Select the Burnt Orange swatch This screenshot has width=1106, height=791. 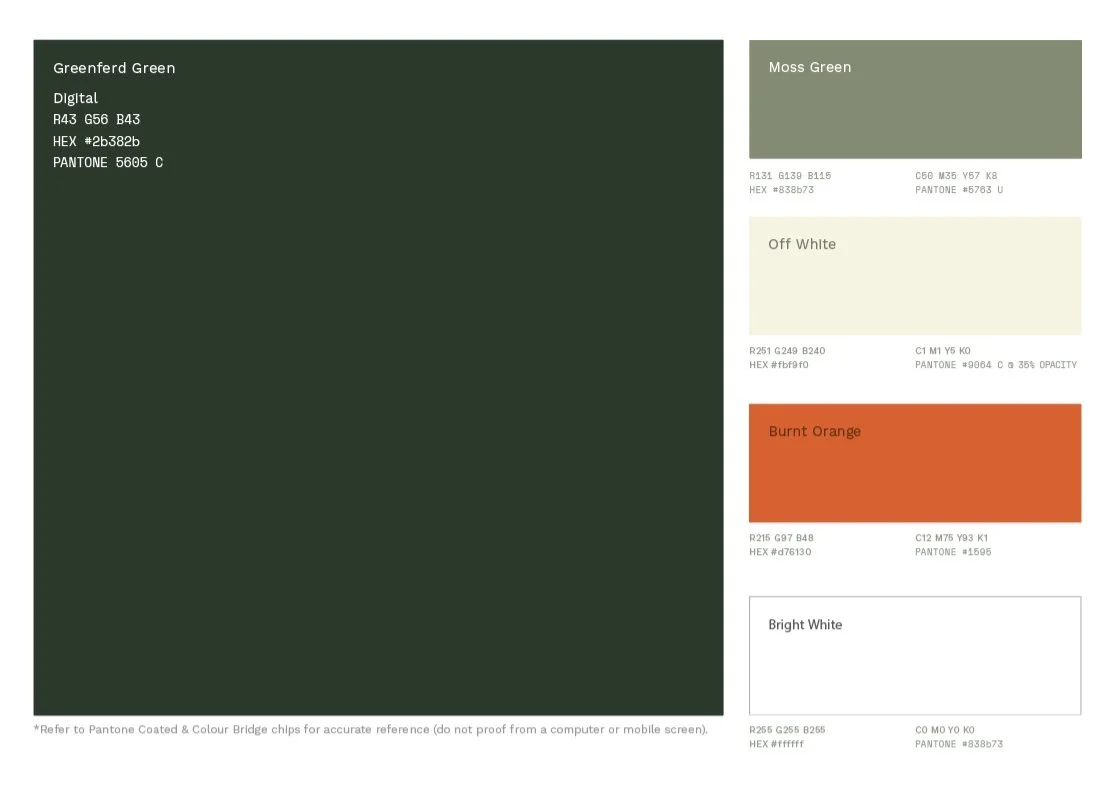click(x=915, y=463)
